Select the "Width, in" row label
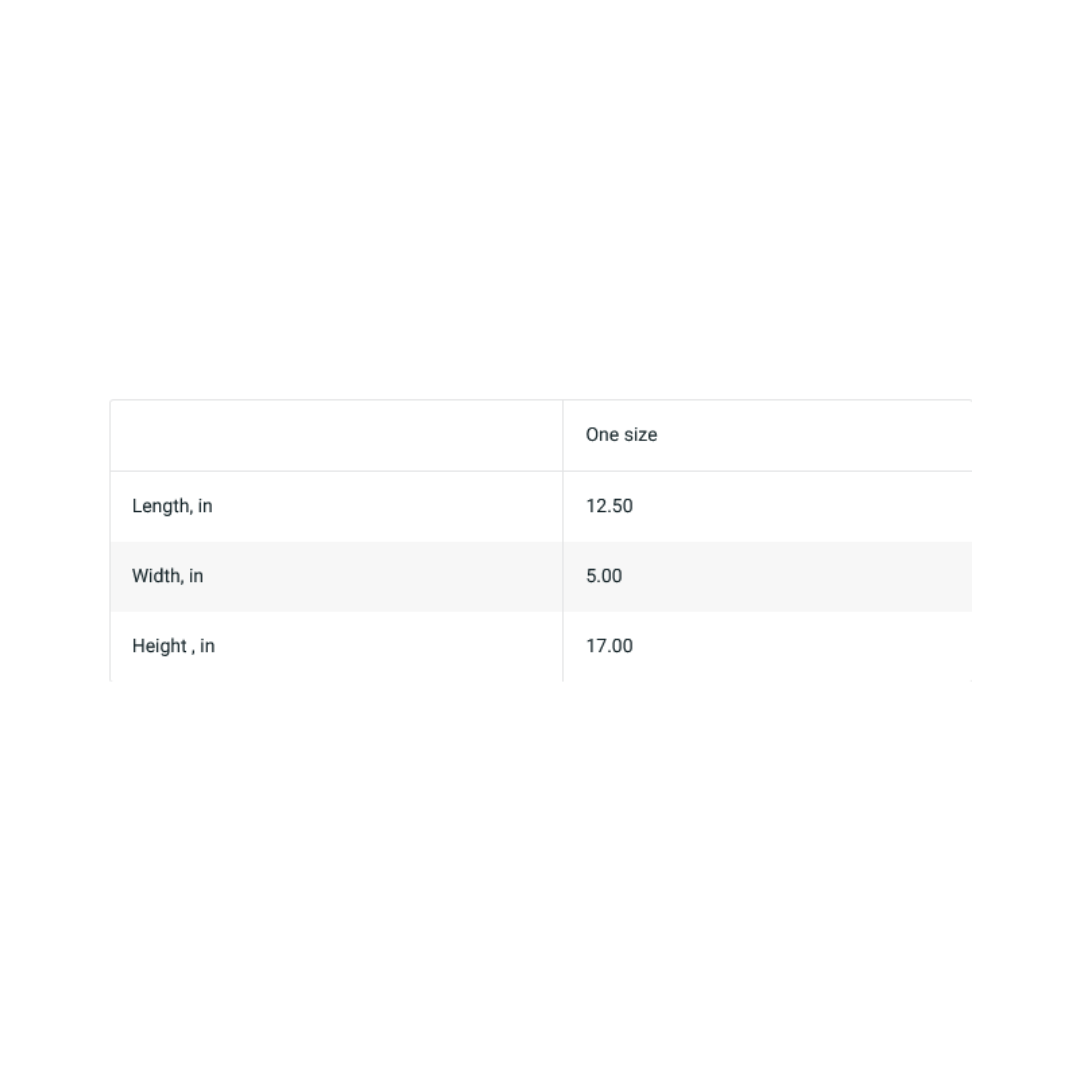 167,576
